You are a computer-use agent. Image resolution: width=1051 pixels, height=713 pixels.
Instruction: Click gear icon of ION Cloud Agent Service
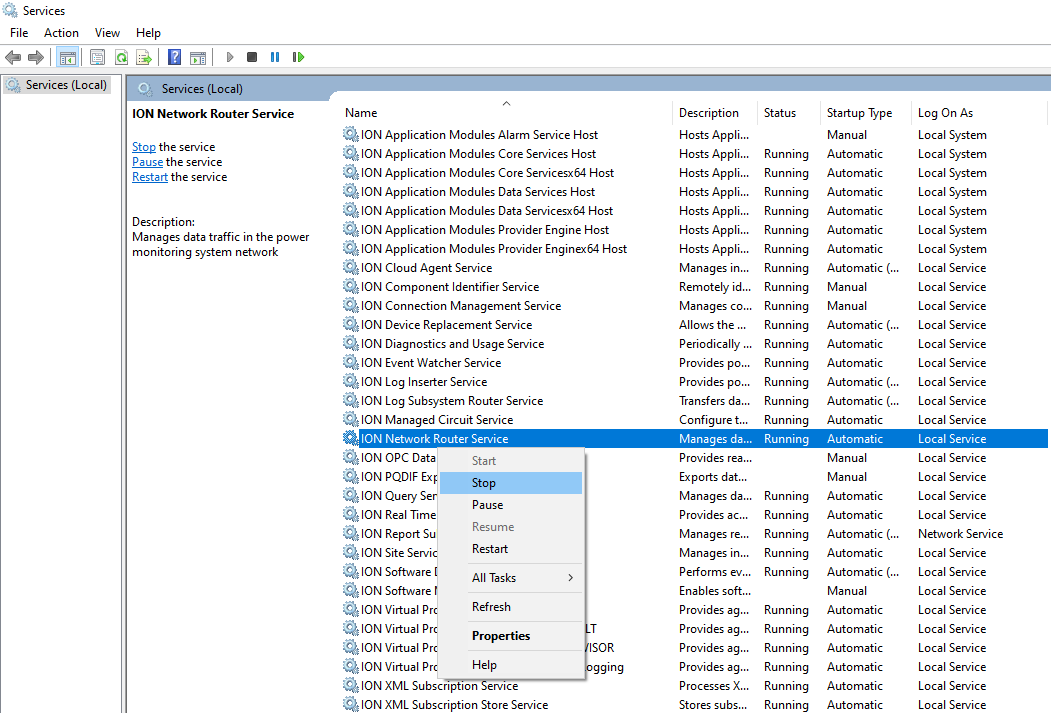pyautogui.click(x=351, y=267)
